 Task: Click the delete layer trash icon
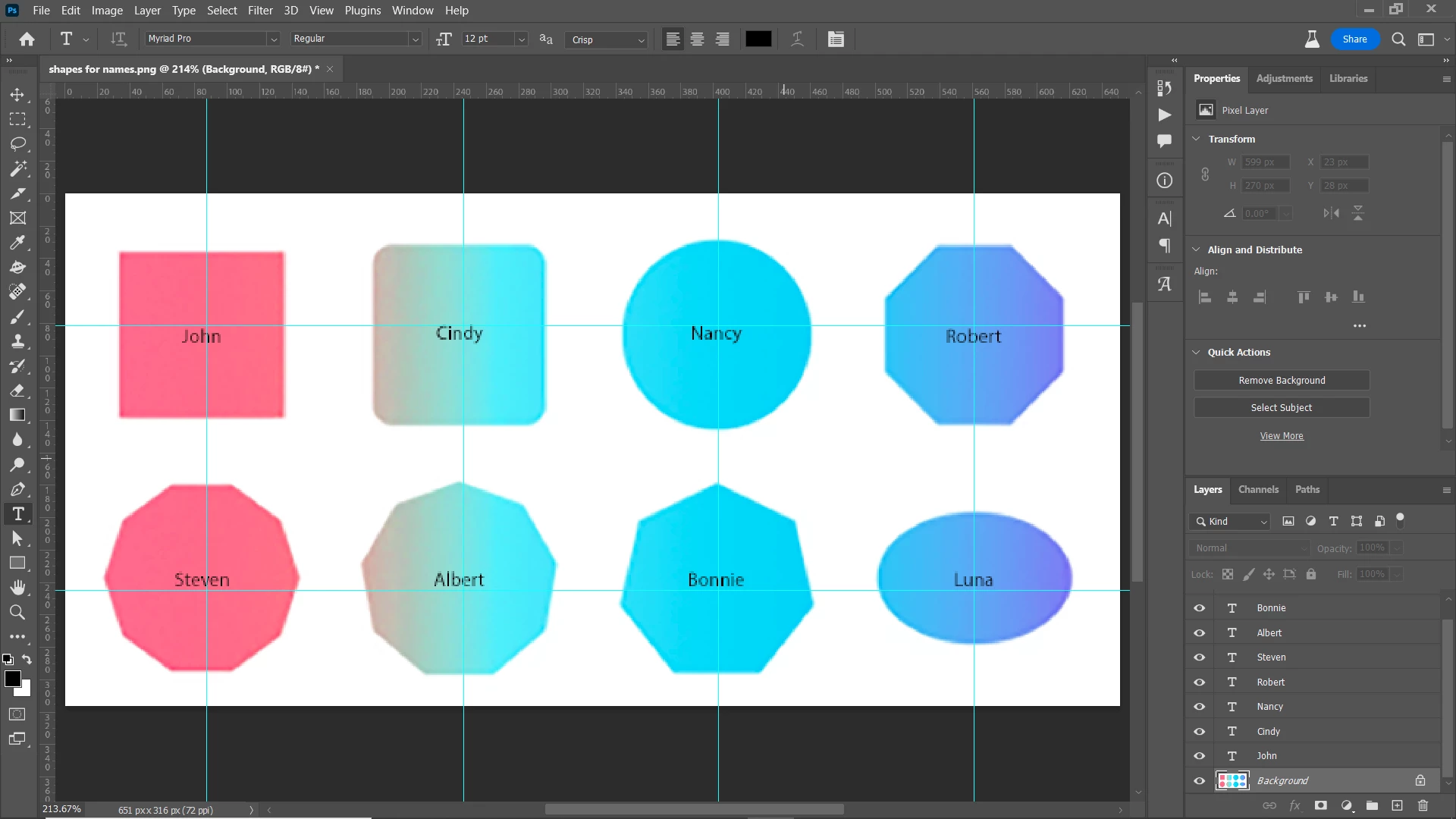click(1423, 805)
